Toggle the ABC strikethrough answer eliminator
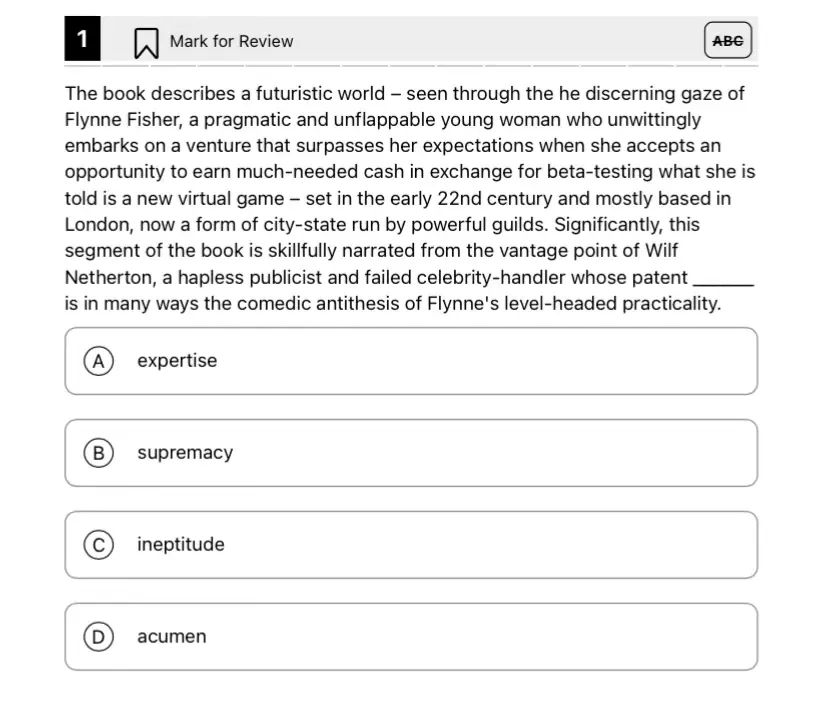 coord(728,40)
